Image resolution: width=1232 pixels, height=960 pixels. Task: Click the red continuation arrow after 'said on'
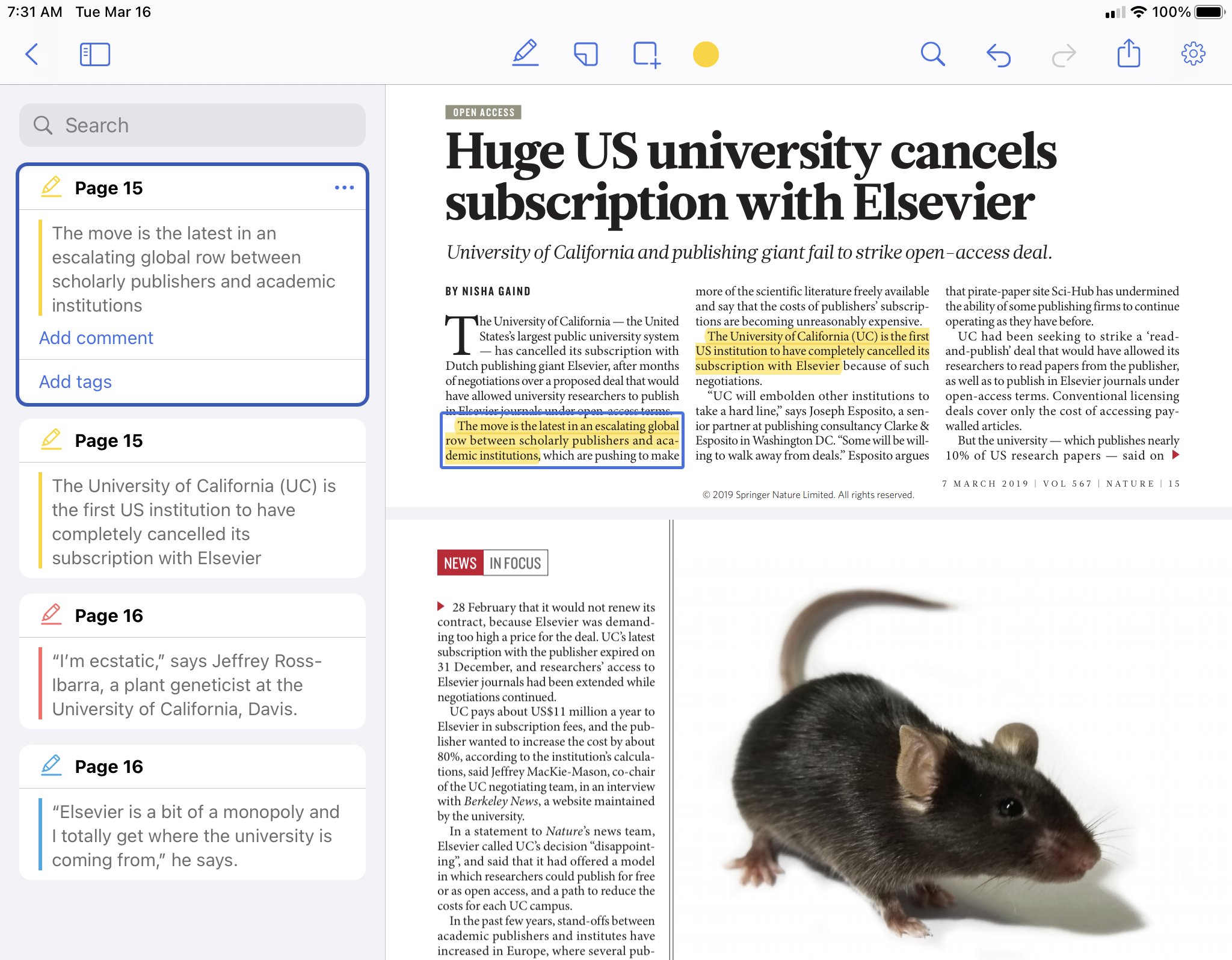click(x=1175, y=455)
